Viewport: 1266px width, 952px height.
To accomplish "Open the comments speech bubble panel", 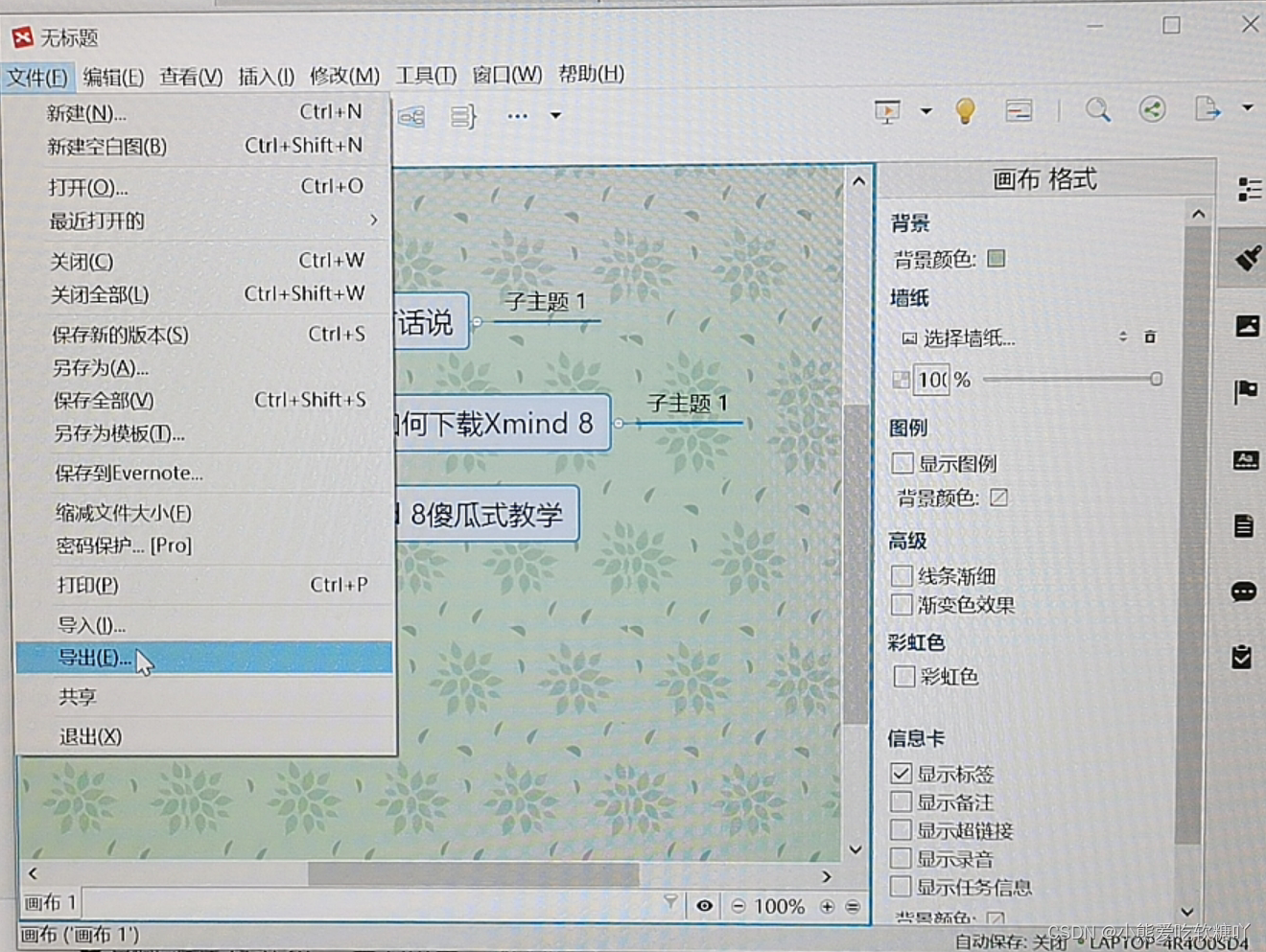I will pyautogui.click(x=1243, y=592).
